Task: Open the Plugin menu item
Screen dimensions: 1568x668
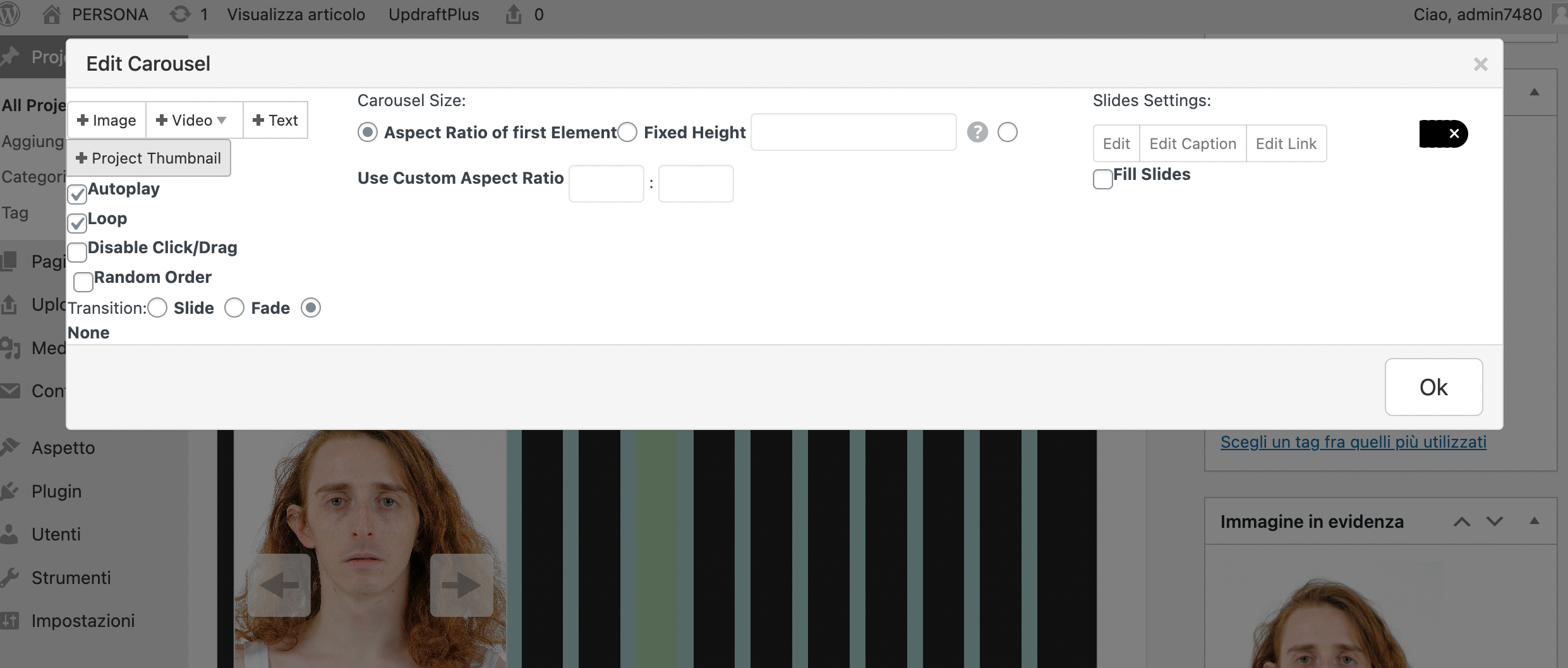Action: tap(56, 491)
